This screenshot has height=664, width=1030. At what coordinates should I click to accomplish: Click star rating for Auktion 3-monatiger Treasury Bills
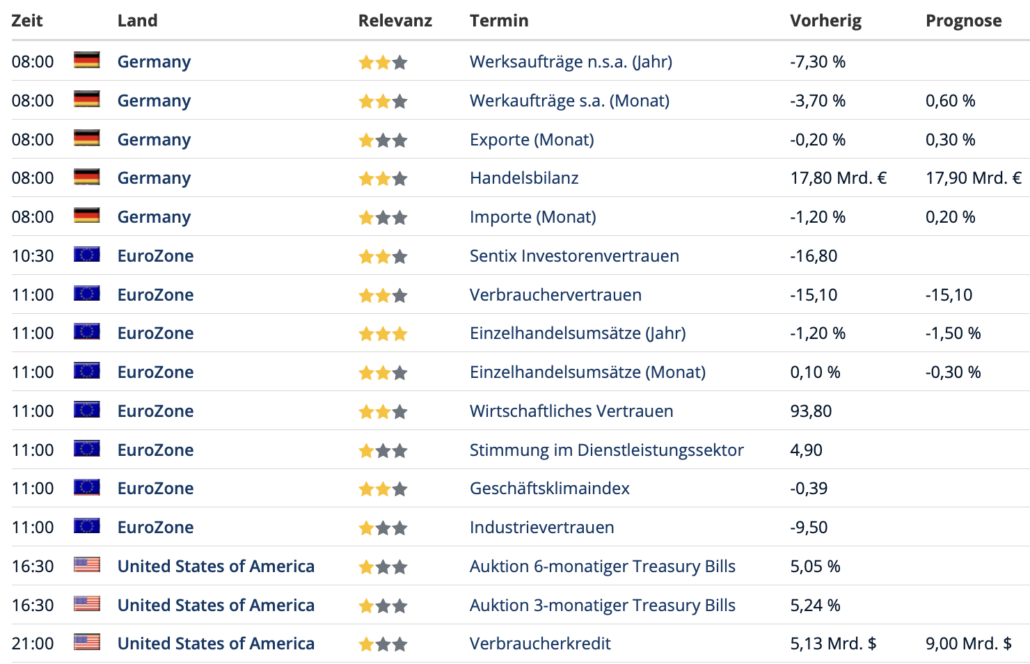coord(383,605)
